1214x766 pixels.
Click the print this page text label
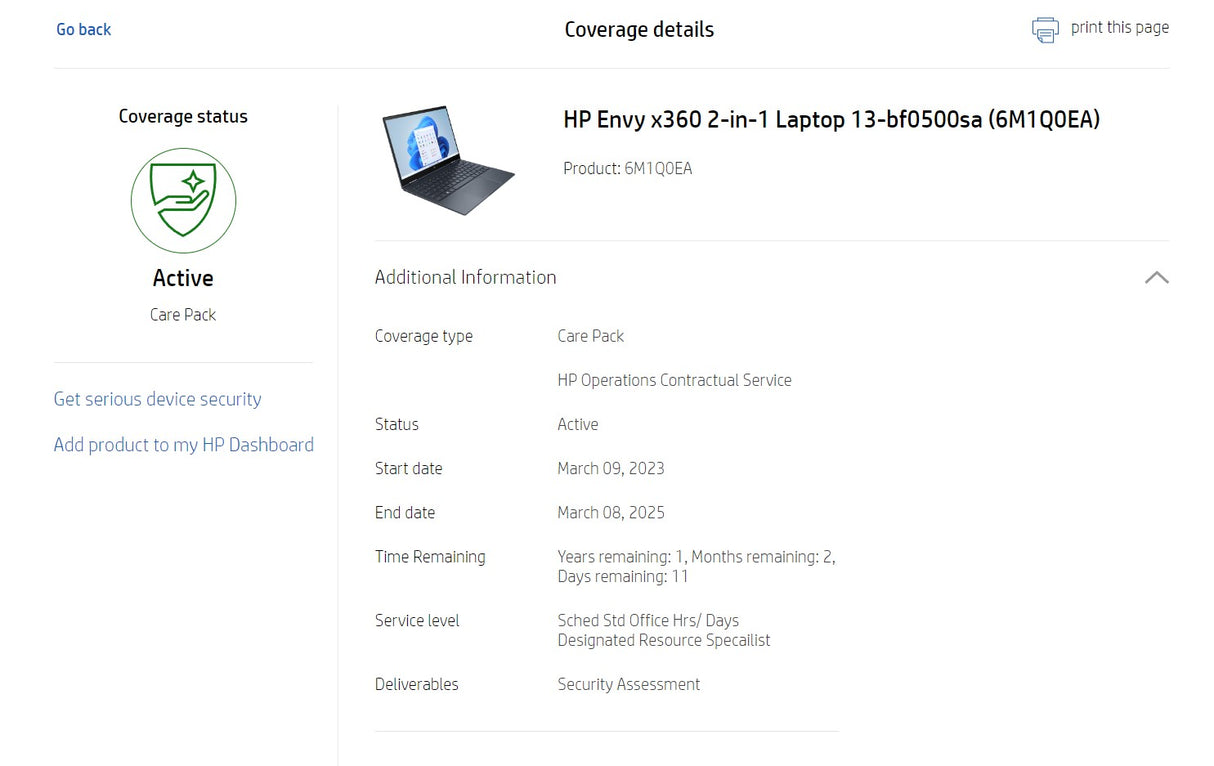(1120, 28)
